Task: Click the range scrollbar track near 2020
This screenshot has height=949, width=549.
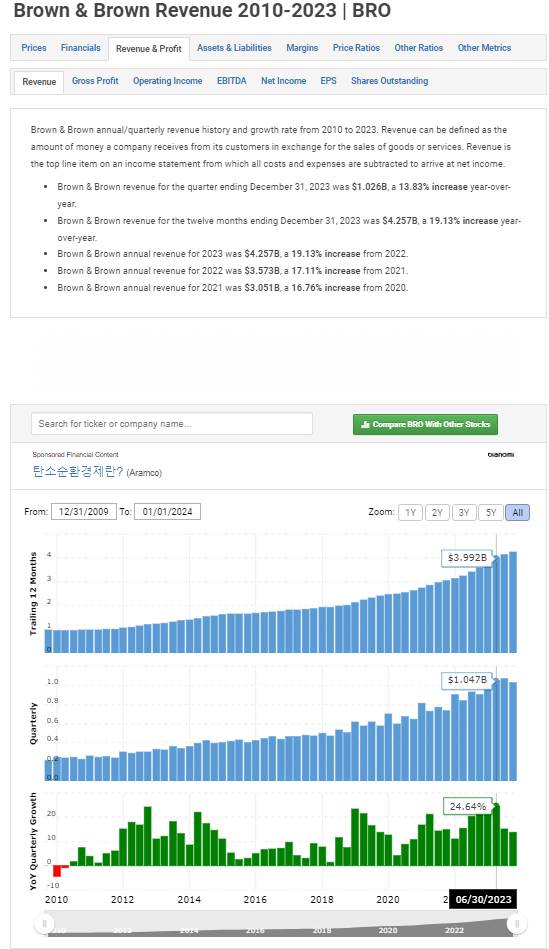Action: click(x=388, y=930)
